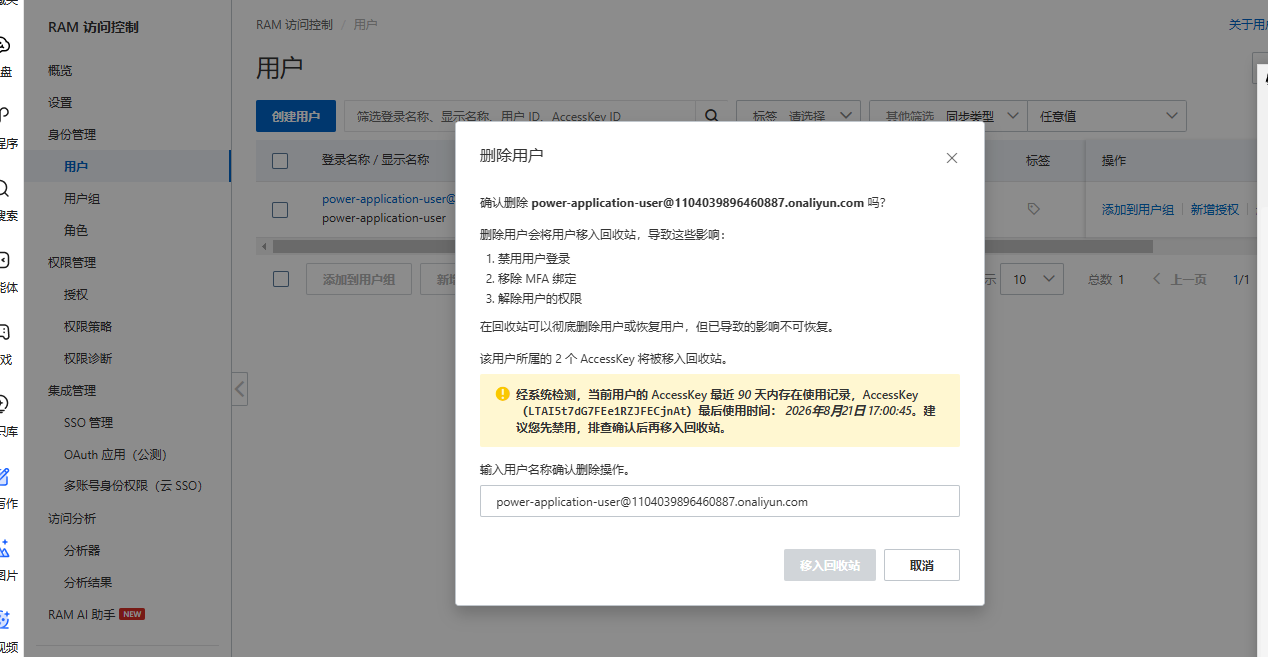This screenshot has width=1268, height=657.
Task: Click the 创建用户 button
Action: pyautogui.click(x=296, y=116)
